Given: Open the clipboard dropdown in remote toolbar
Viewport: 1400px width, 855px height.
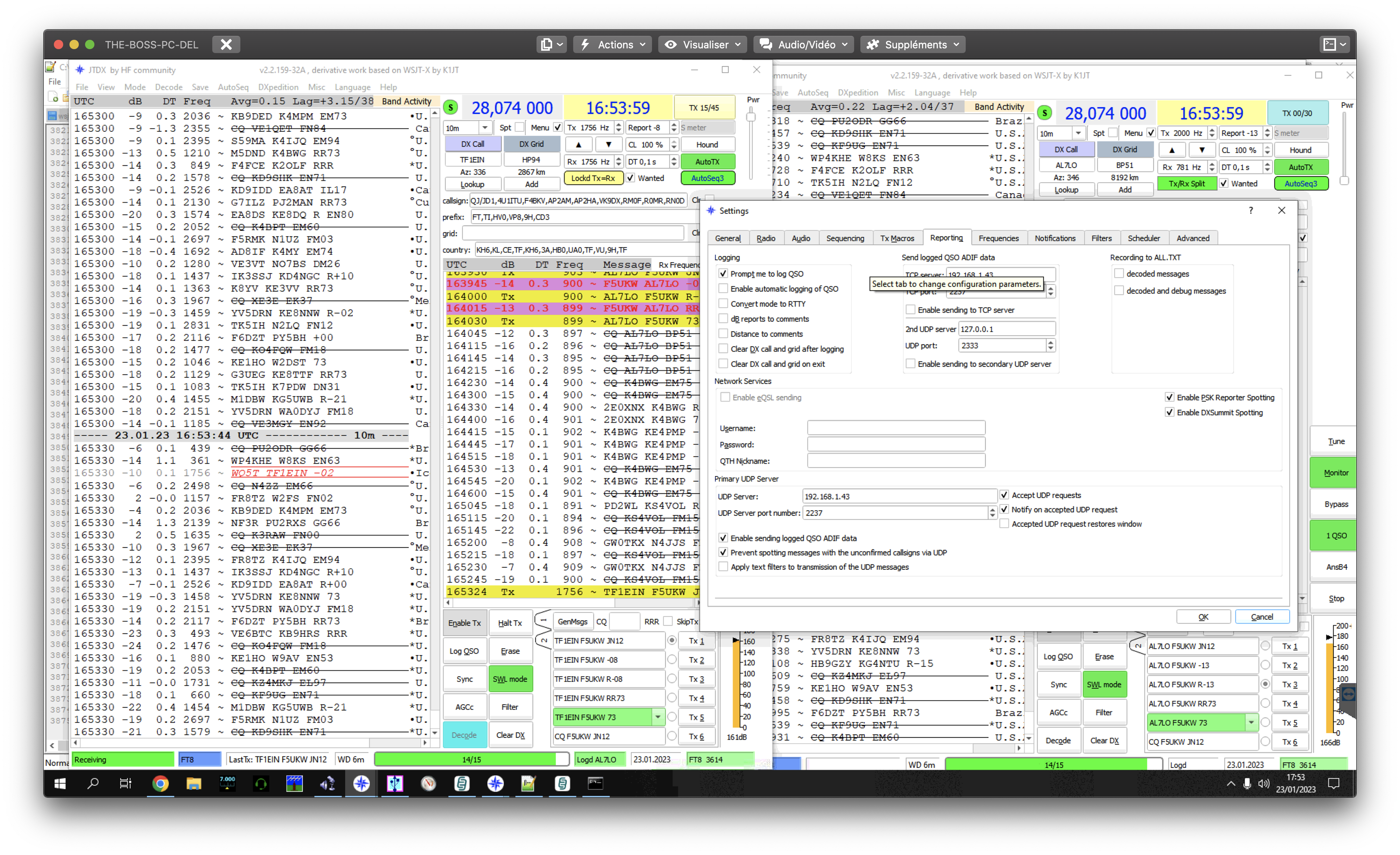Looking at the screenshot, I should [551, 44].
